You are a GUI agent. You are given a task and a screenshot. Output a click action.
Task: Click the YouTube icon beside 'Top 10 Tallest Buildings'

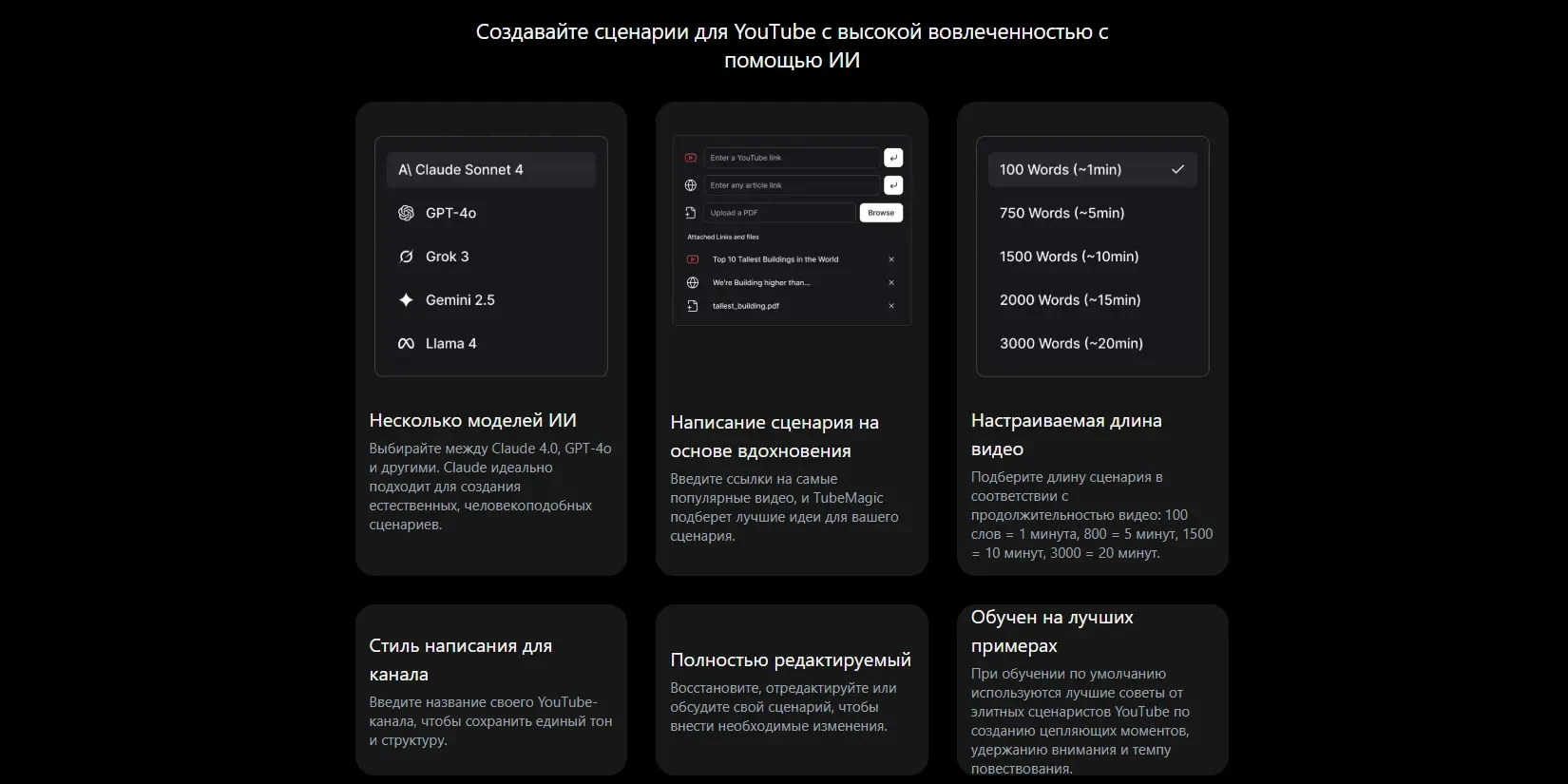[693, 259]
